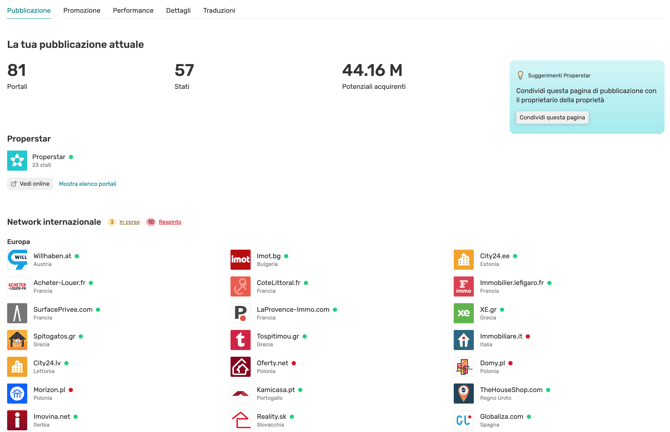Screen dimensions: 670x432
Task: Open the Oferty.net house logo
Action: 241,367
